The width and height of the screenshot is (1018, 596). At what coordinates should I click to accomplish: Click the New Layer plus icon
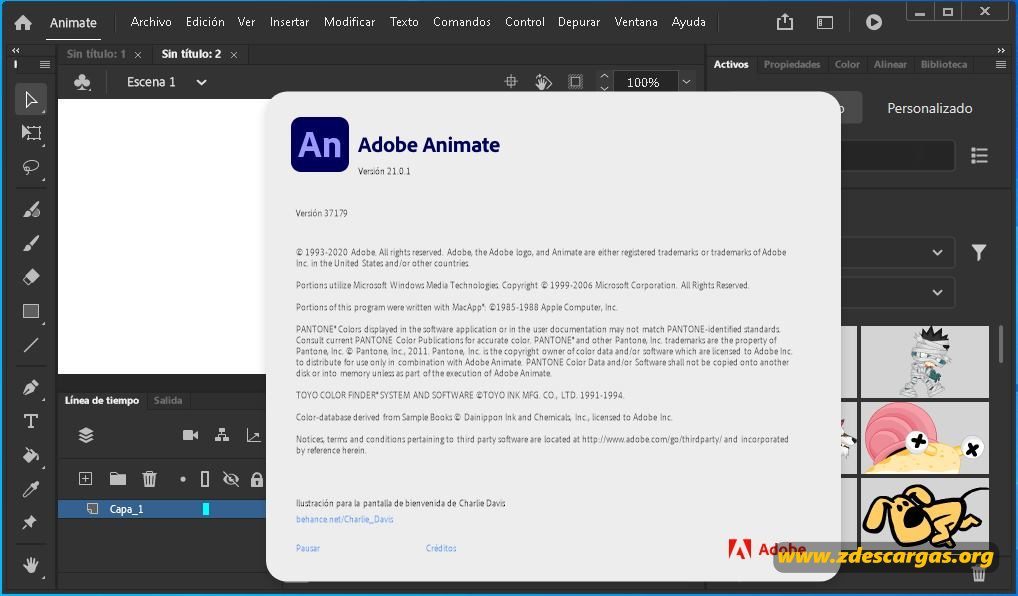pos(85,478)
